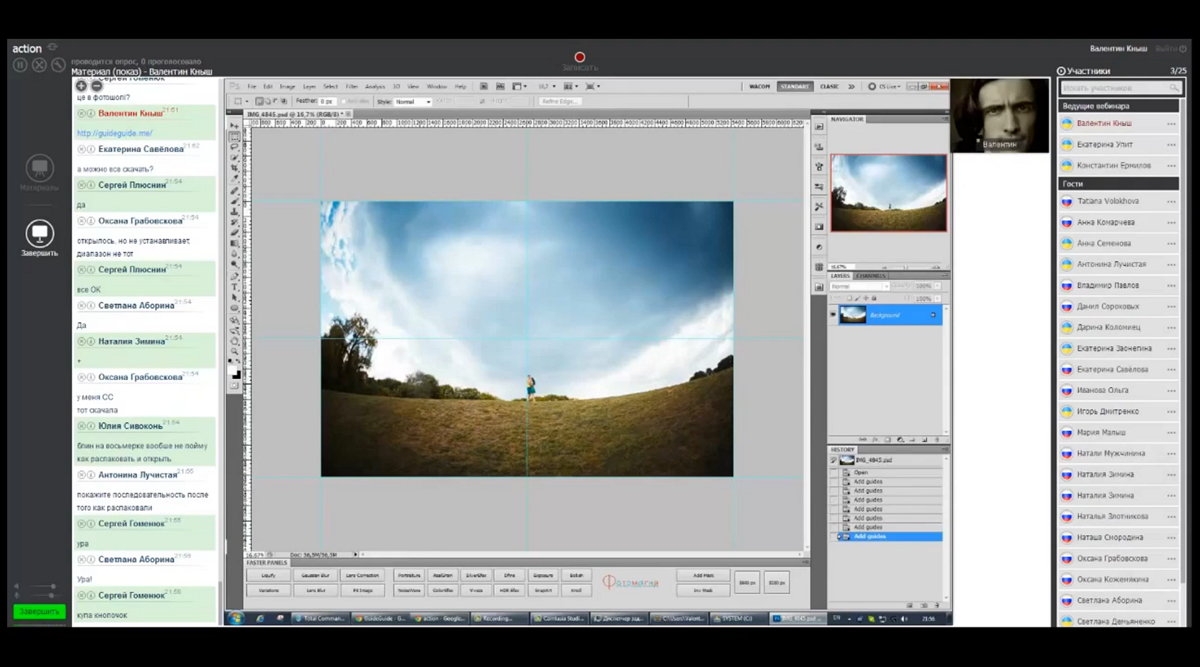Select the Crop tool

pyautogui.click(x=234, y=168)
